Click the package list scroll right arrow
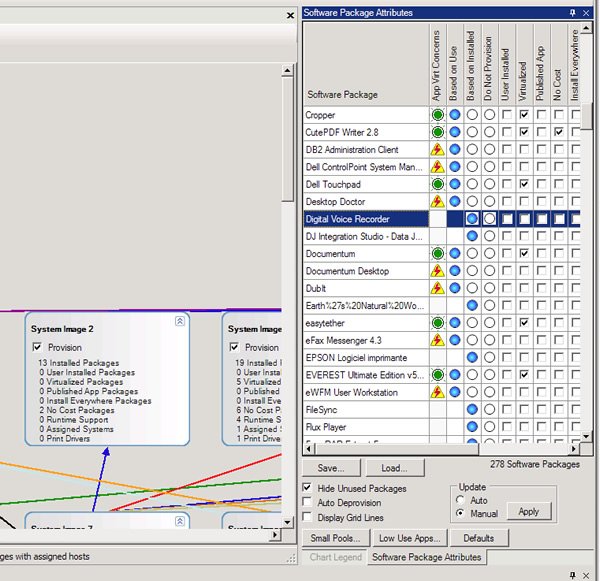The width and height of the screenshot is (600, 581). [574, 448]
